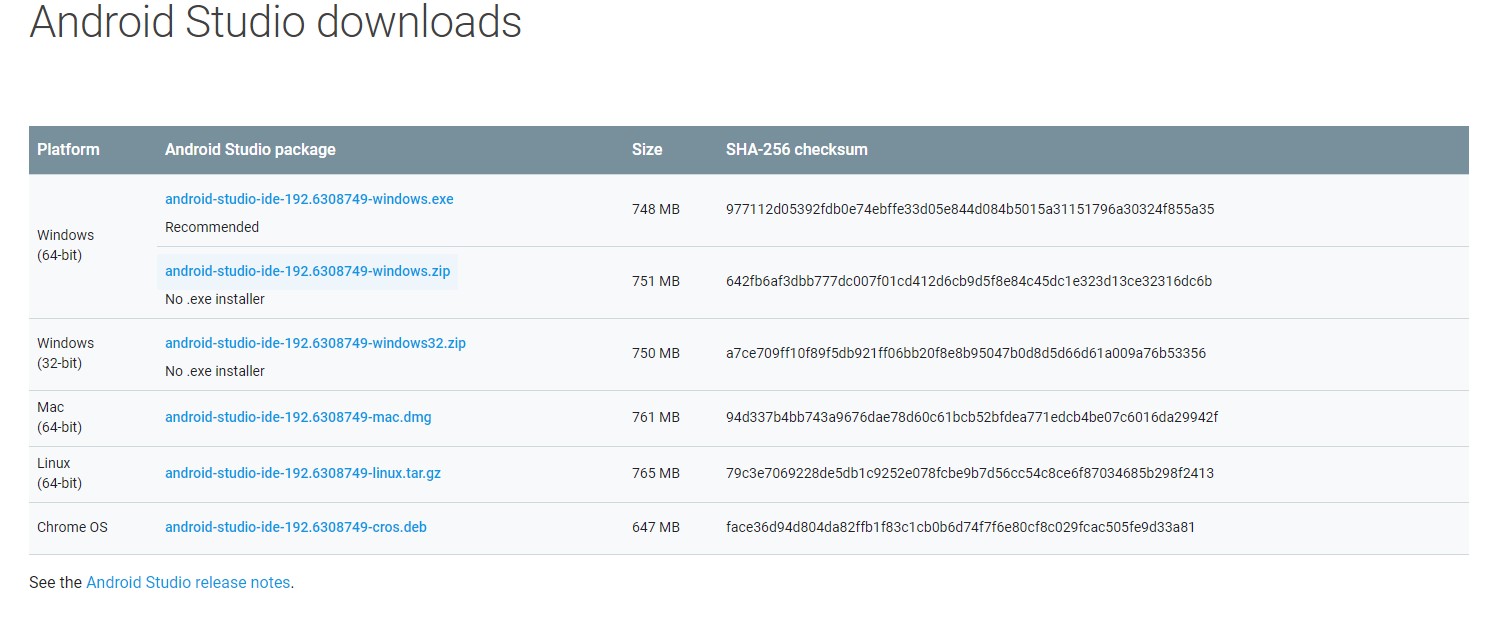Click the checksum starting with 642fb6af3dbb
This screenshot has width=1512, height=618.
pyautogui.click(x=969, y=281)
